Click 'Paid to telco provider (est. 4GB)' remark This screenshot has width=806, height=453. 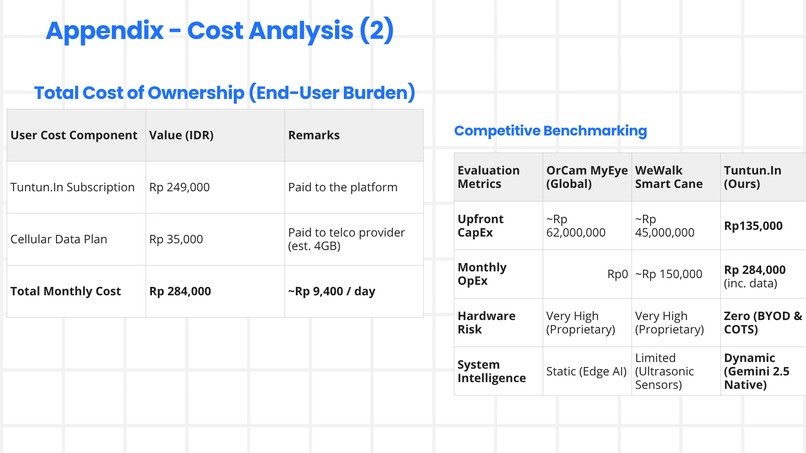coord(346,239)
